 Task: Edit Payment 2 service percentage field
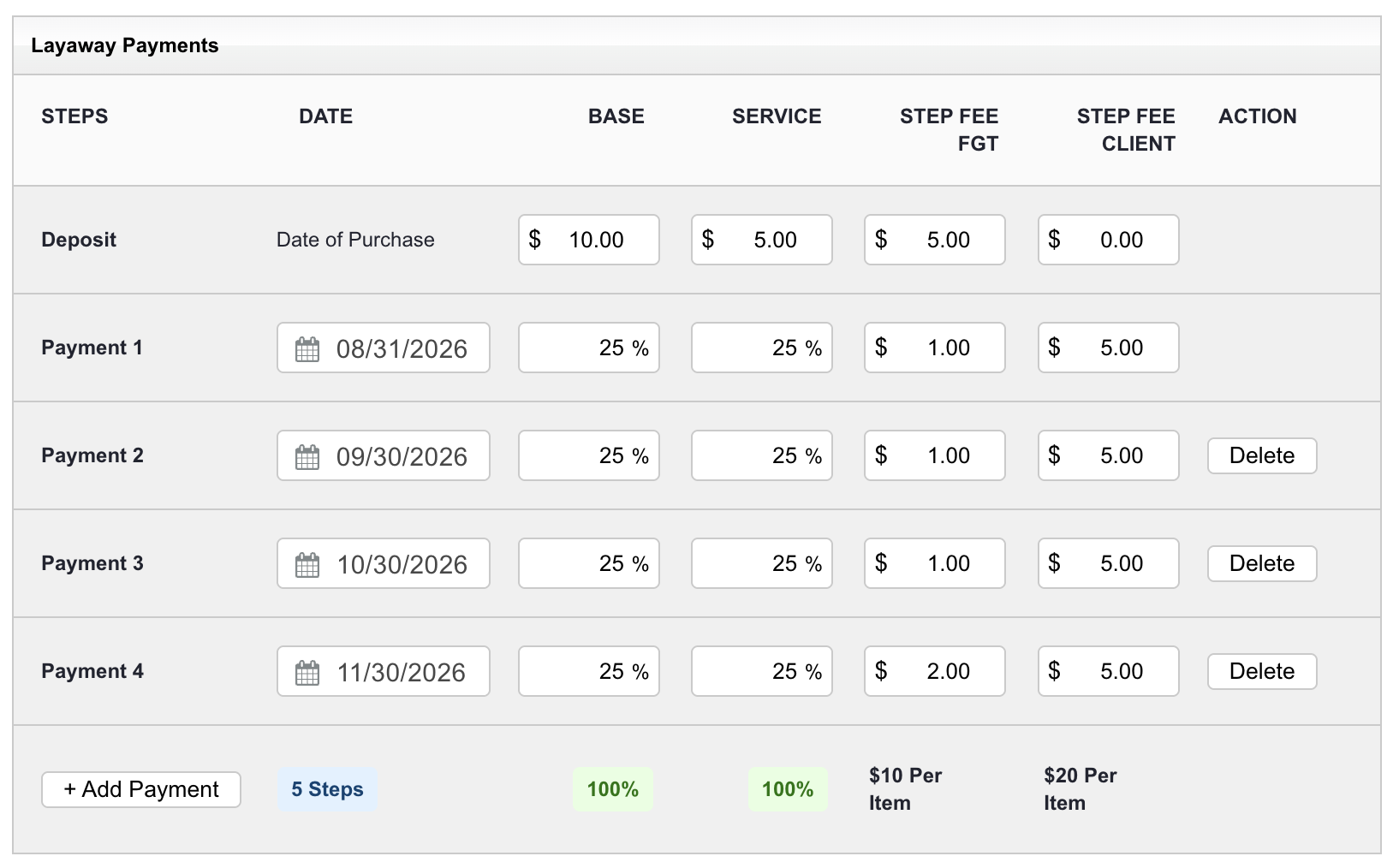click(762, 455)
